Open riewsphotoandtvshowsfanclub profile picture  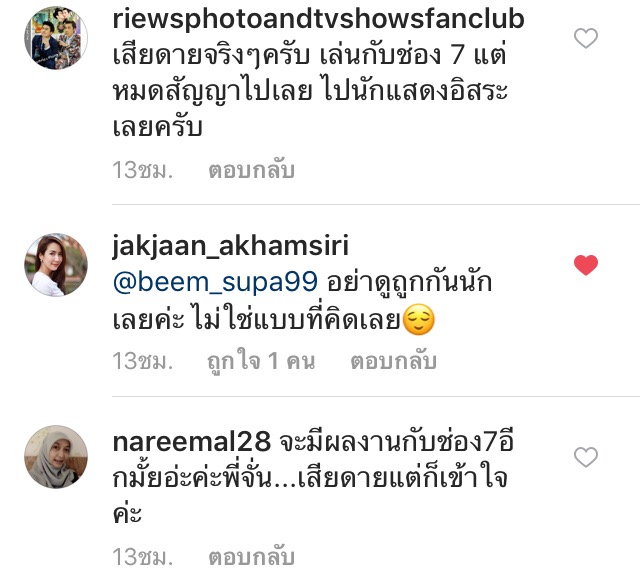[56, 38]
